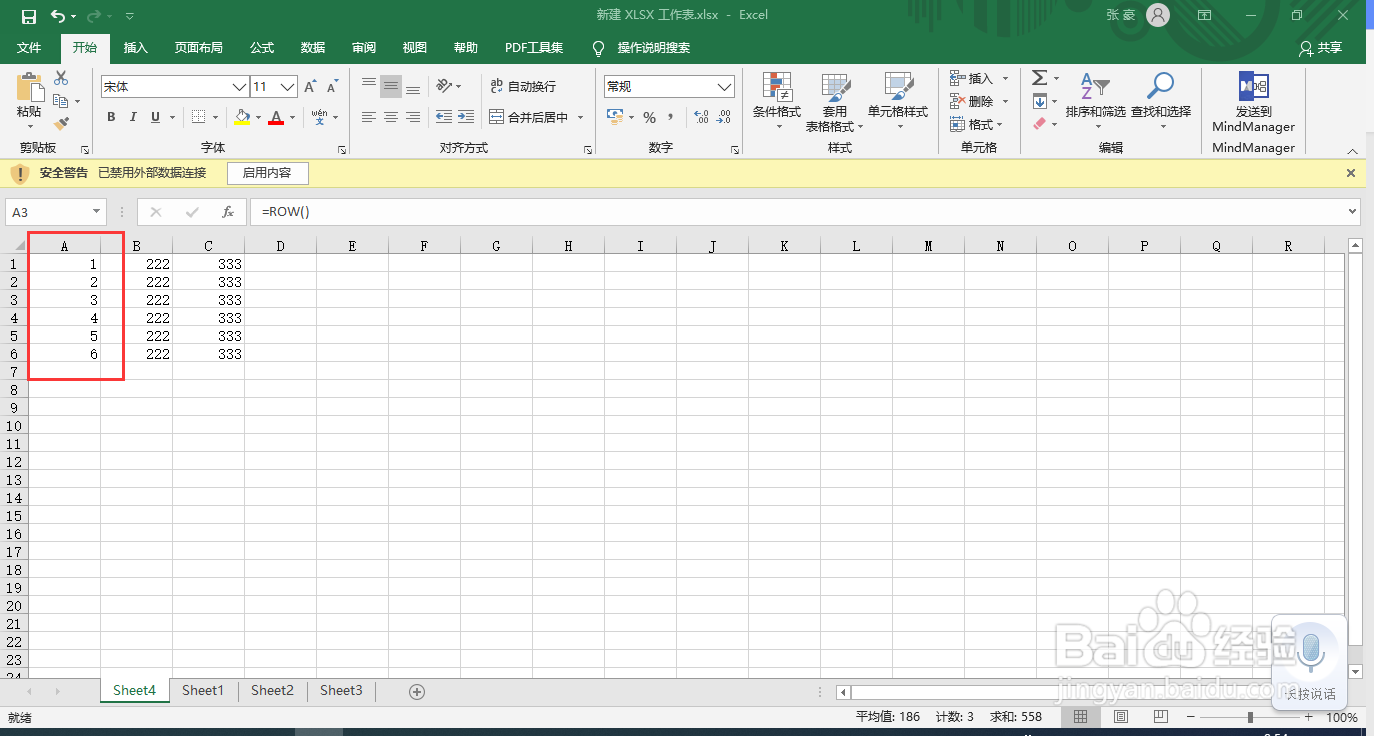Click the Save icon in quick access toolbar

(29, 16)
